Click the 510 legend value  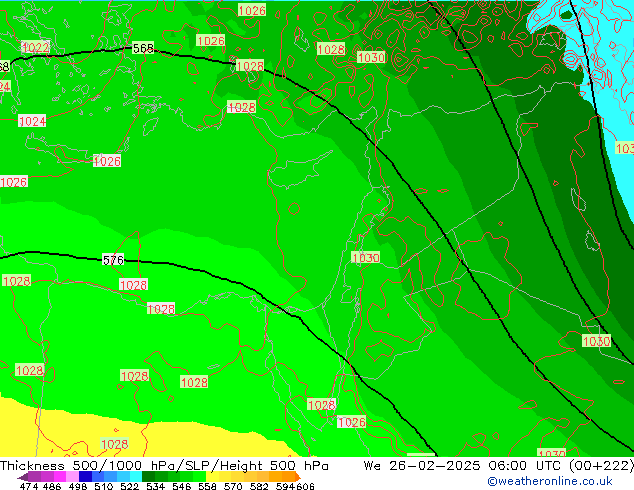(104, 486)
